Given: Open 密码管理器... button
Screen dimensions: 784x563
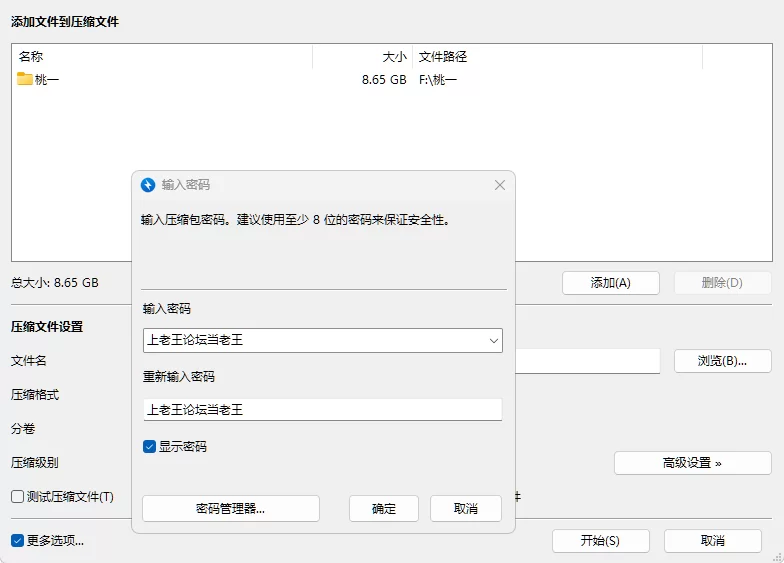Looking at the screenshot, I should (230, 508).
